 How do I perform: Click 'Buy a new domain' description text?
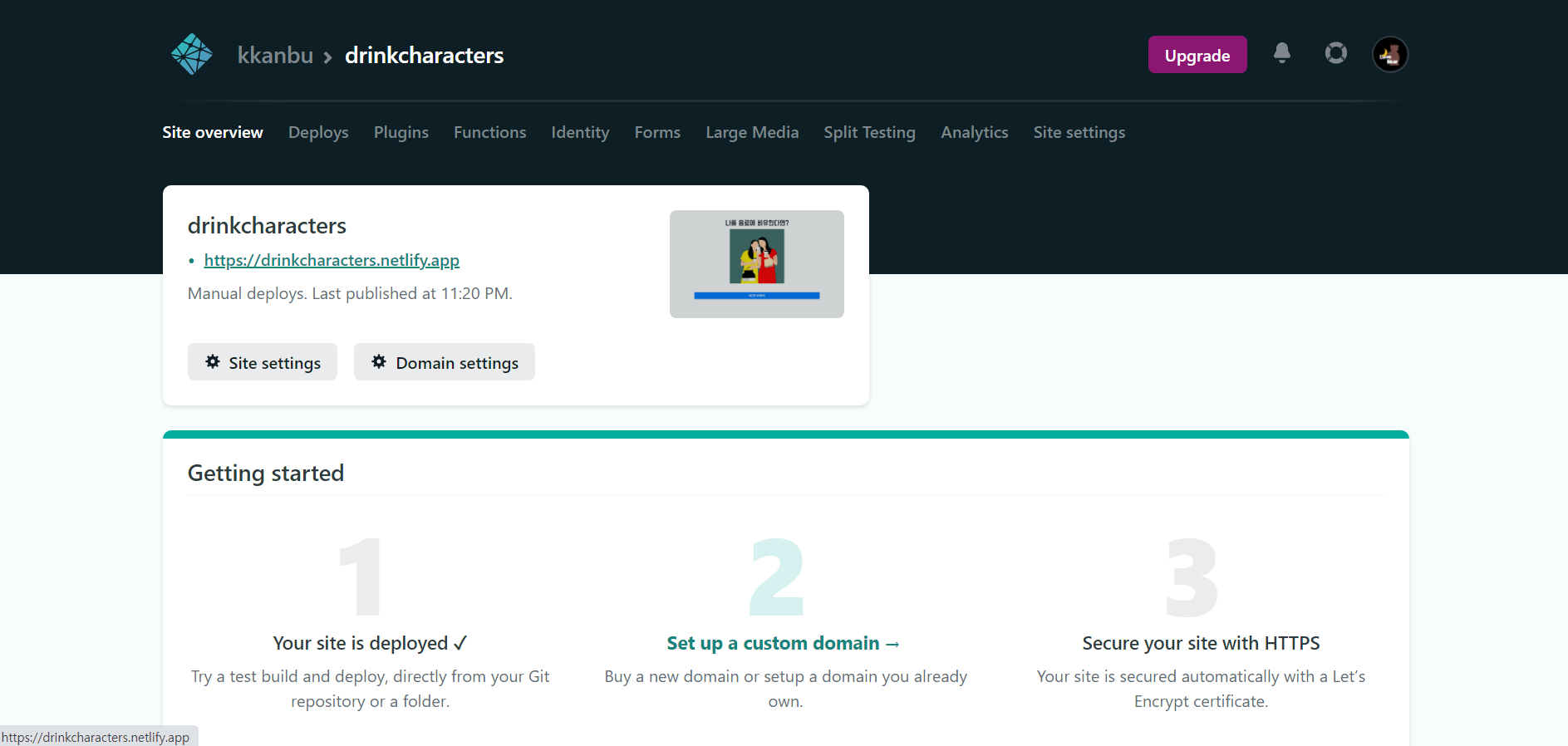tap(786, 689)
